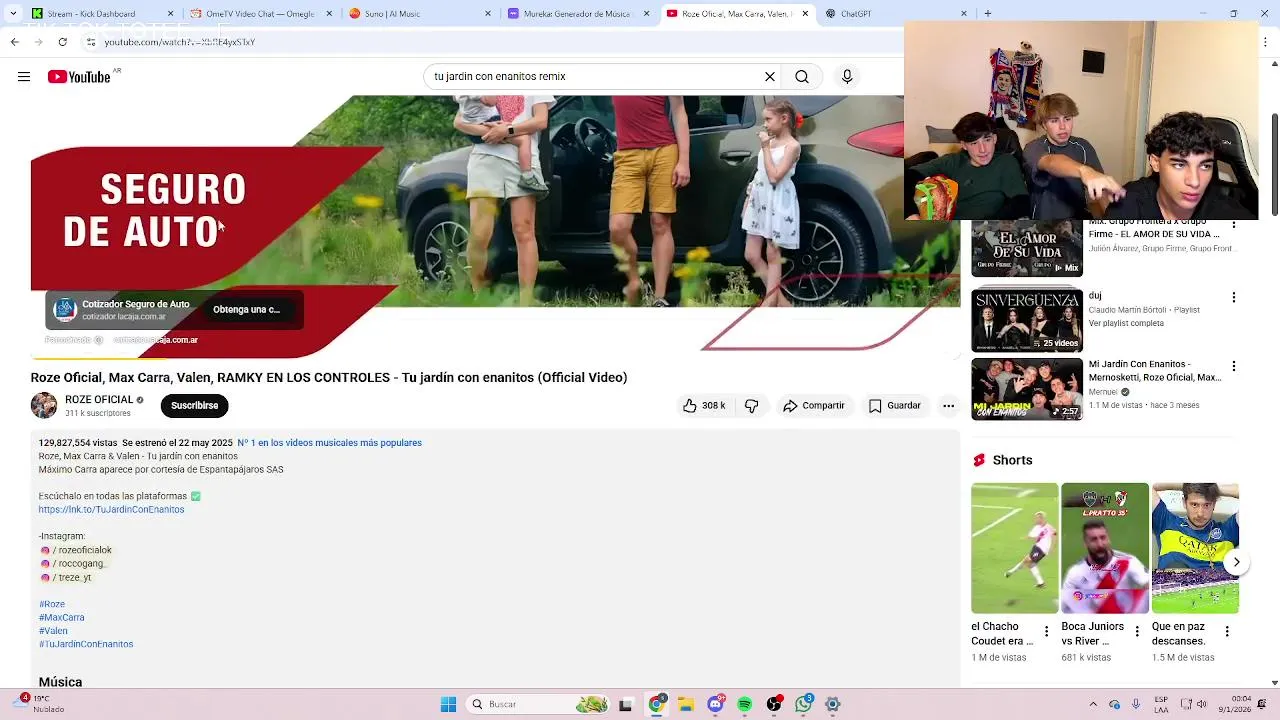
Task: Open options for Boca Juniors vs River short
Action: coord(1137,632)
